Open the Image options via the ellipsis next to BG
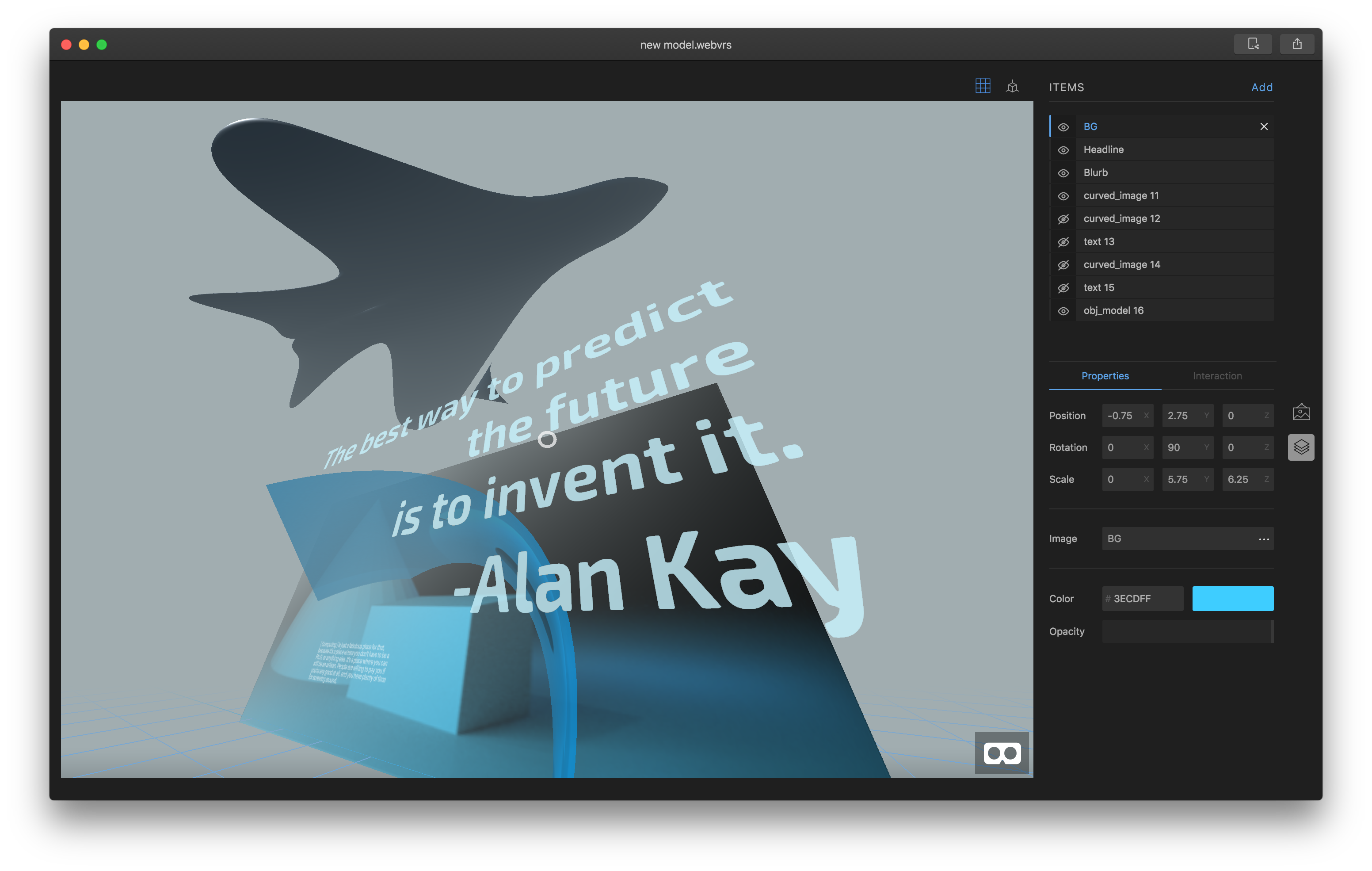The width and height of the screenshot is (1372, 871). click(x=1264, y=539)
